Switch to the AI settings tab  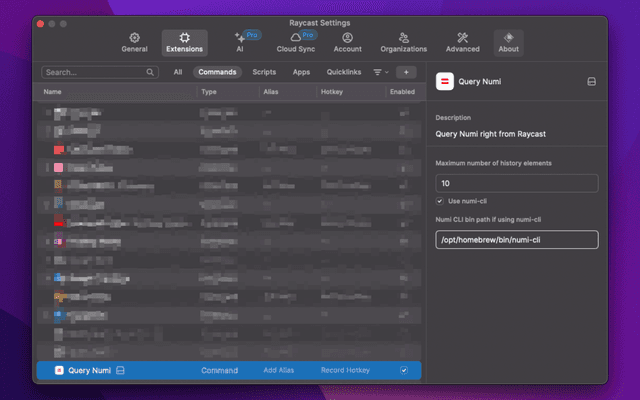coord(240,42)
